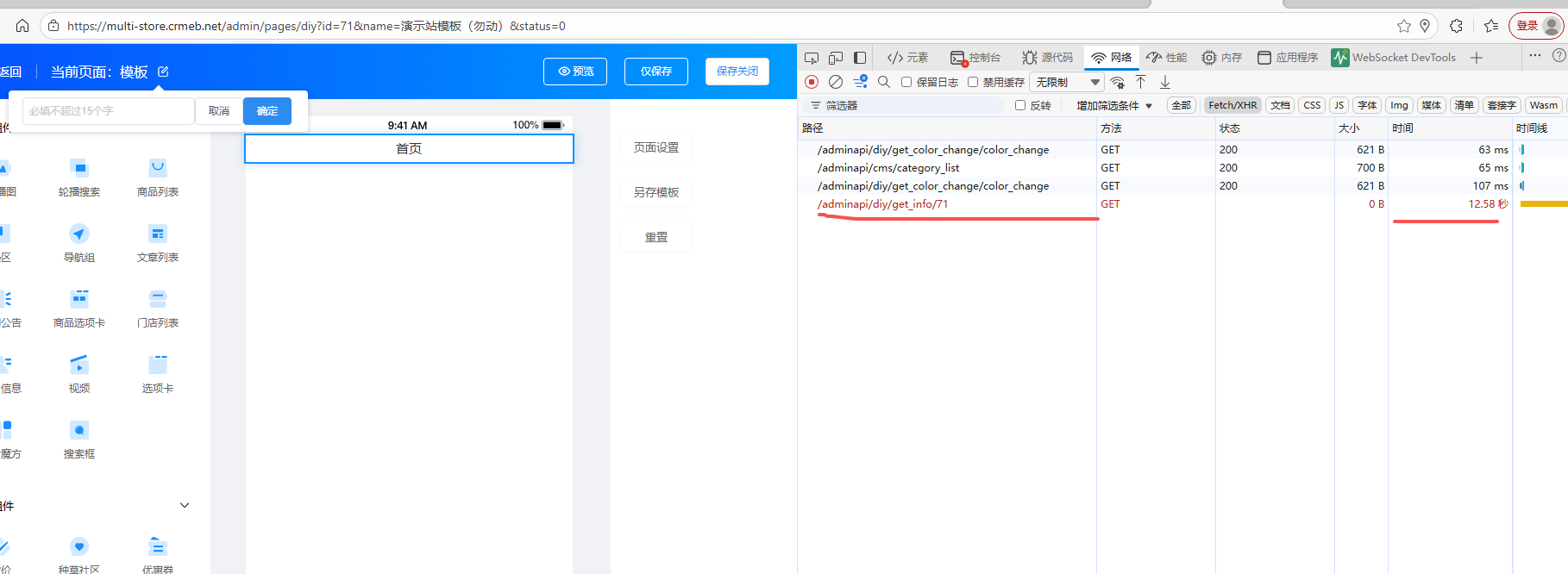The width and height of the screenshot is (1568, 574).
Task: Pick the 视频 component icon
Action: click(79, 365)
